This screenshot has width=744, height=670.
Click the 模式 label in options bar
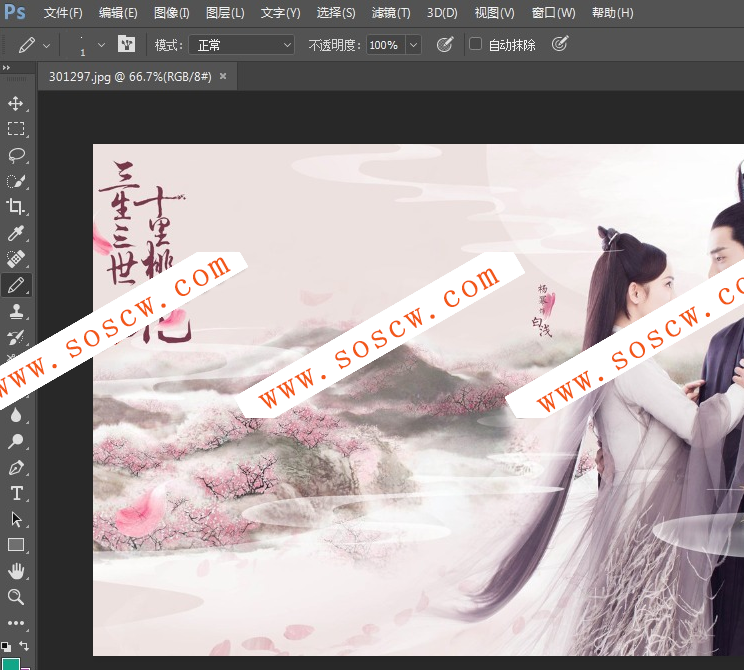[x=168, y=45]
